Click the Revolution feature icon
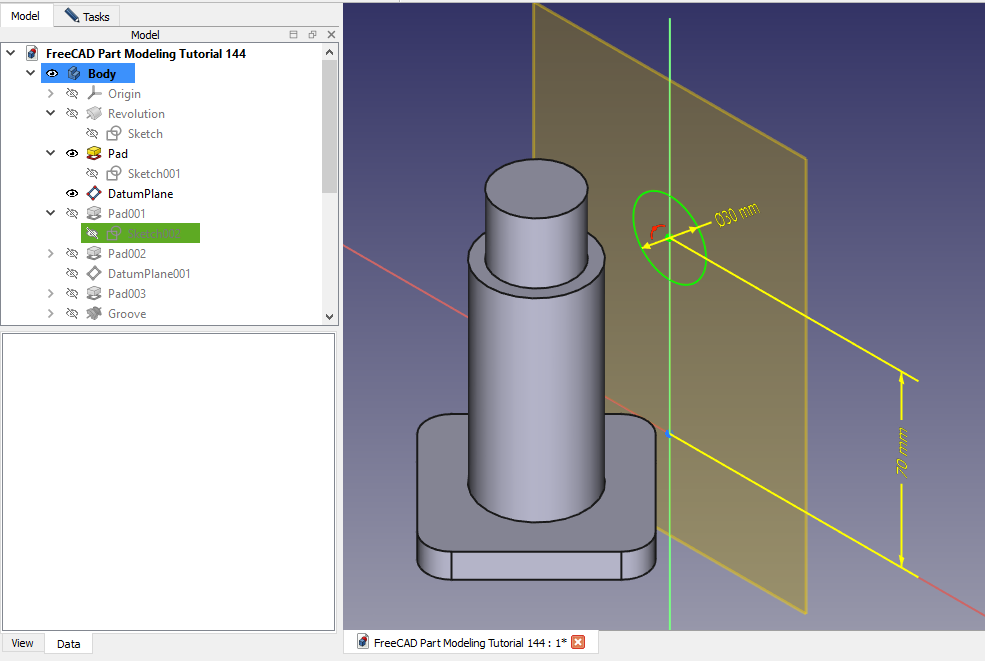Image resolution: width=985 pixels, height=661 pixels. [x=94, y=114]
